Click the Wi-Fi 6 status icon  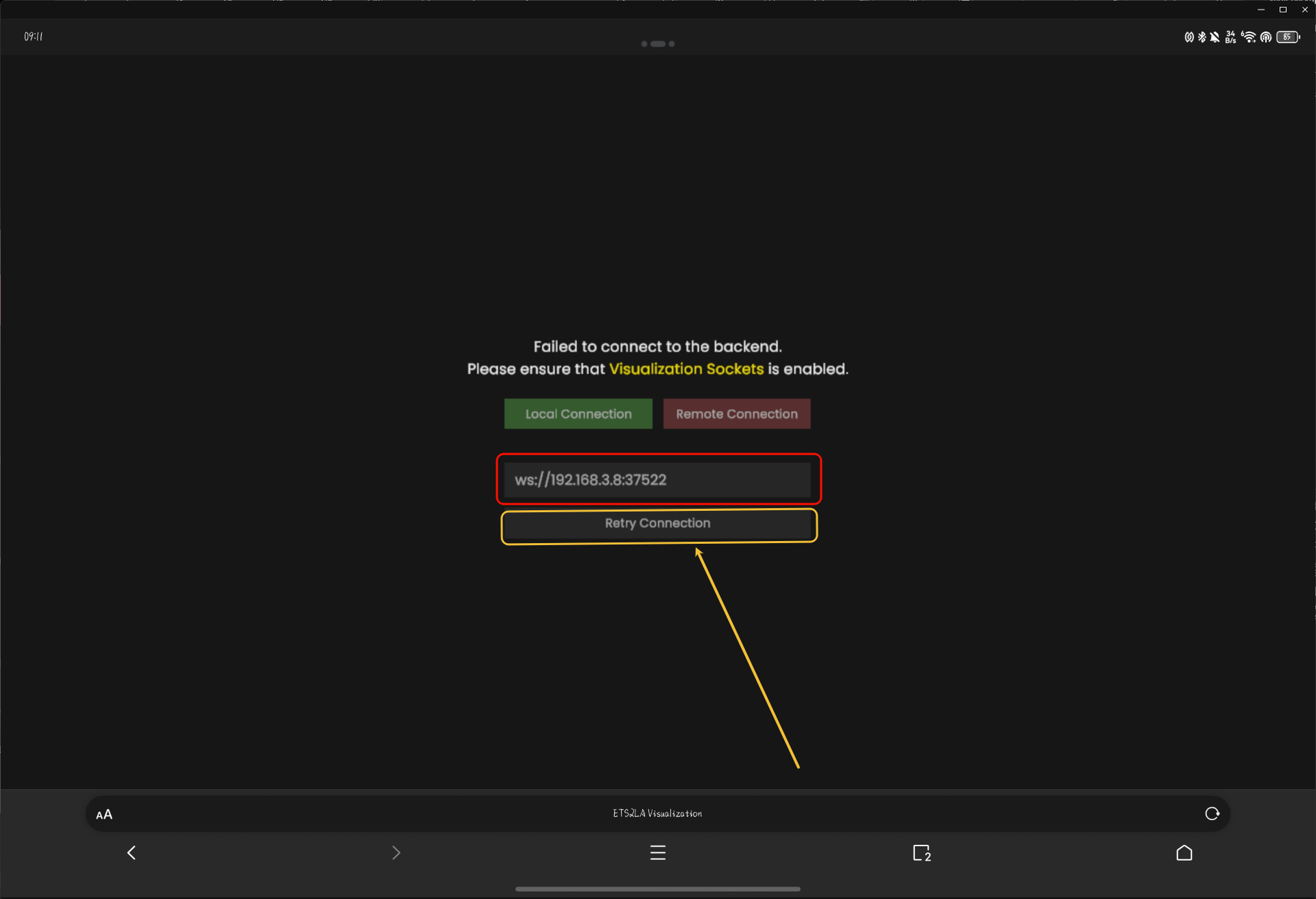pos(1248,37)
